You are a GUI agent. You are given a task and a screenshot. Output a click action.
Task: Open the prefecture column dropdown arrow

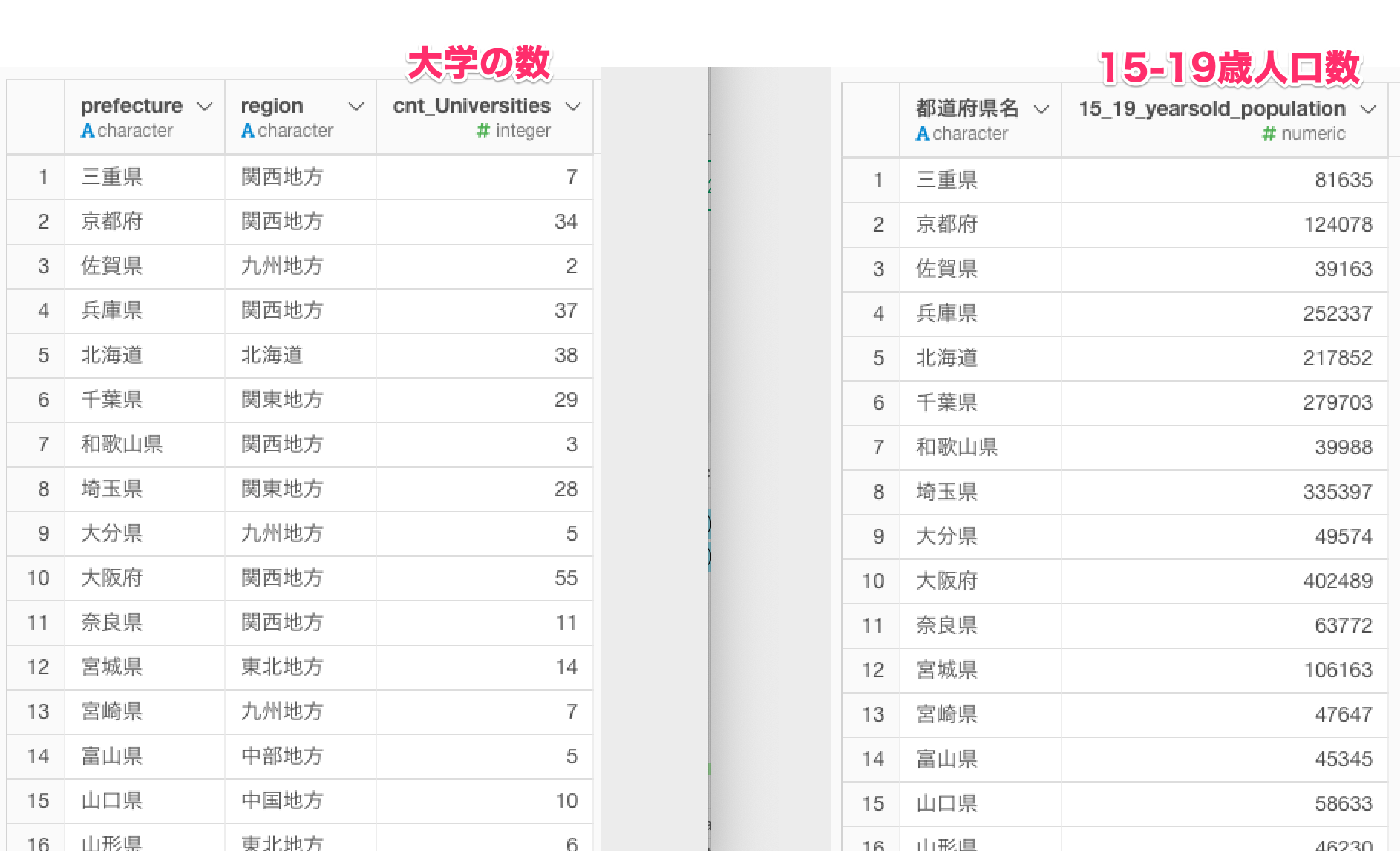click(205, 107)
